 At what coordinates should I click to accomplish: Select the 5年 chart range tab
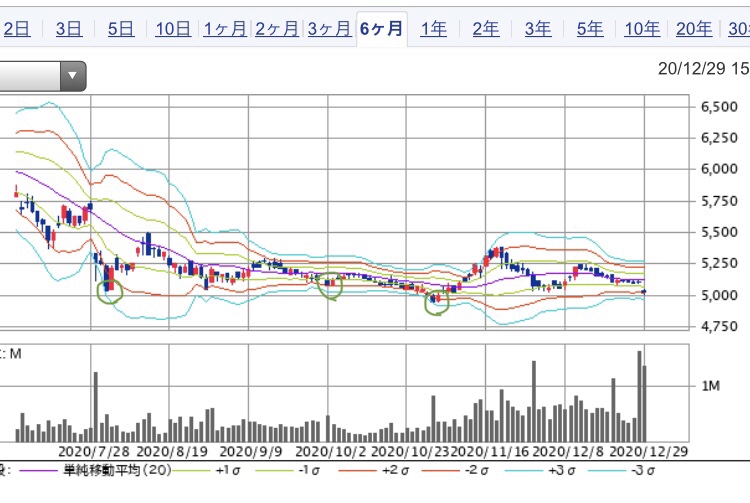click(x=589, y=28)
